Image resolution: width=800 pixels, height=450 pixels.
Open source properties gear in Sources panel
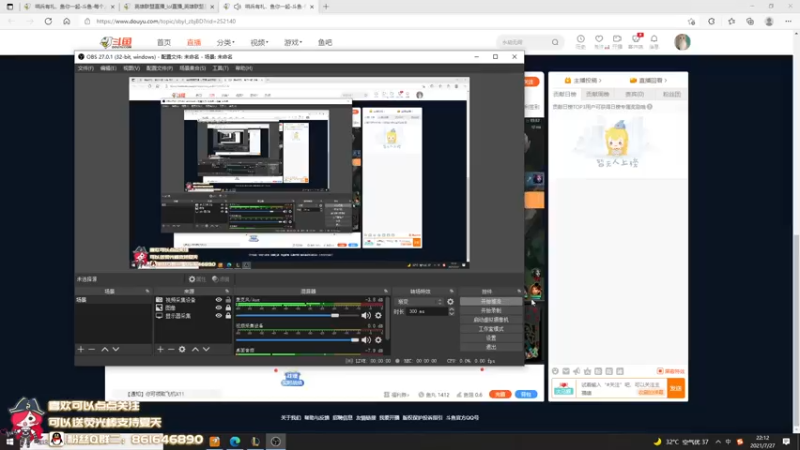click(x=182, y=349)
